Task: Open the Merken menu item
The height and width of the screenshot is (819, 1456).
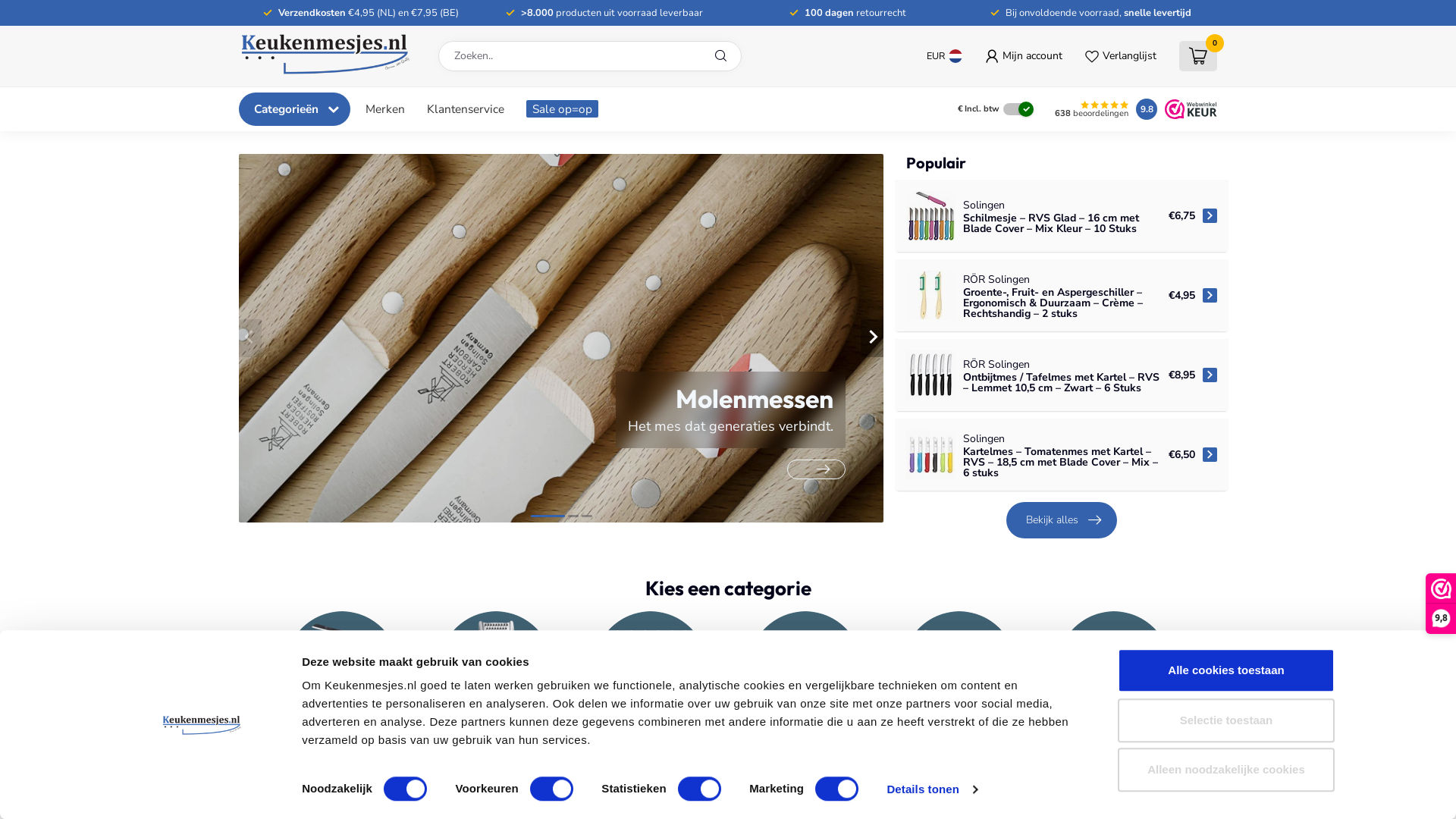Action: (x=385, y=109)
